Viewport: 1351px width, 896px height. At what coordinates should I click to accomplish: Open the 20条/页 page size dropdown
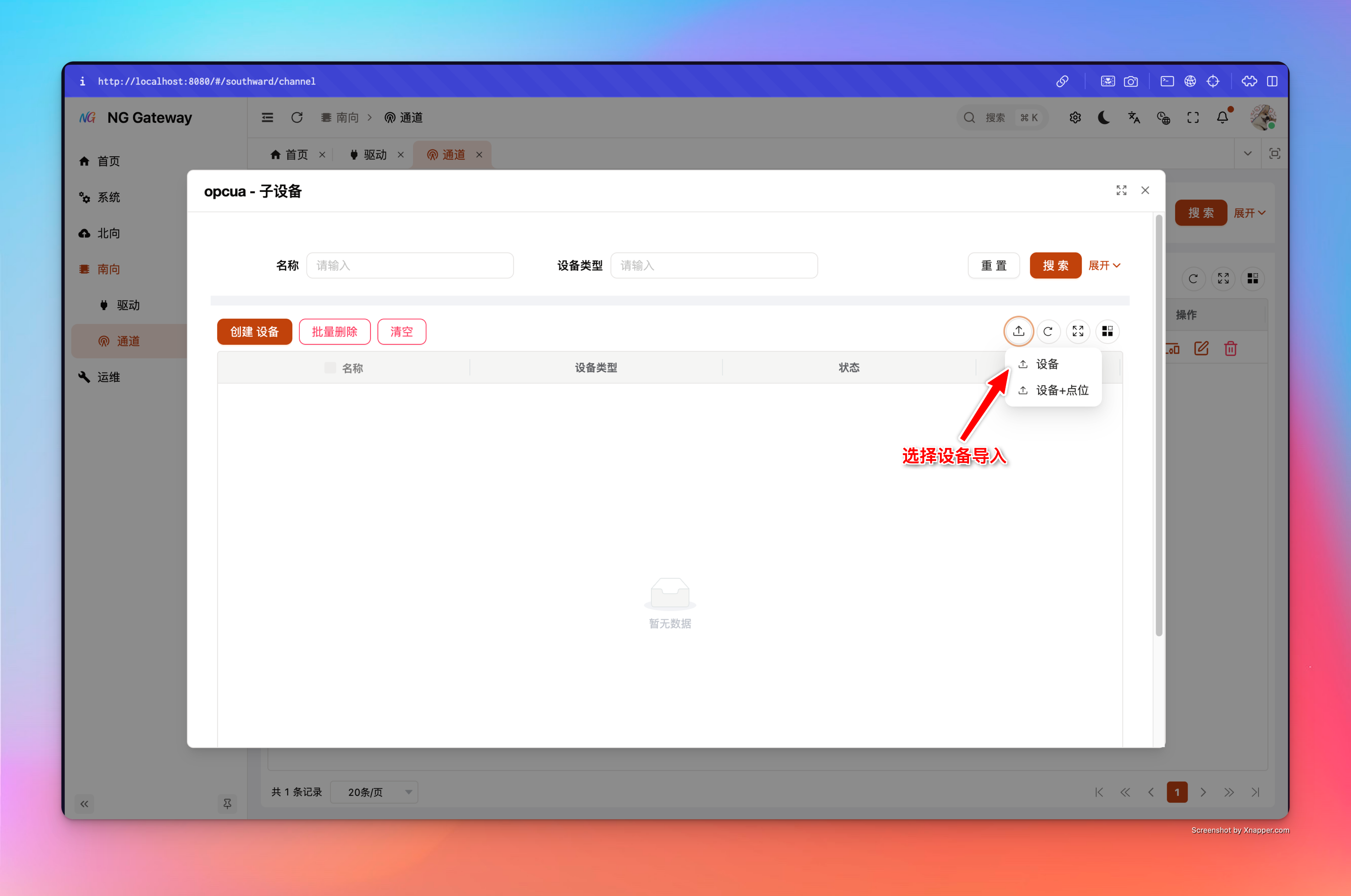[x=374, y=792]
